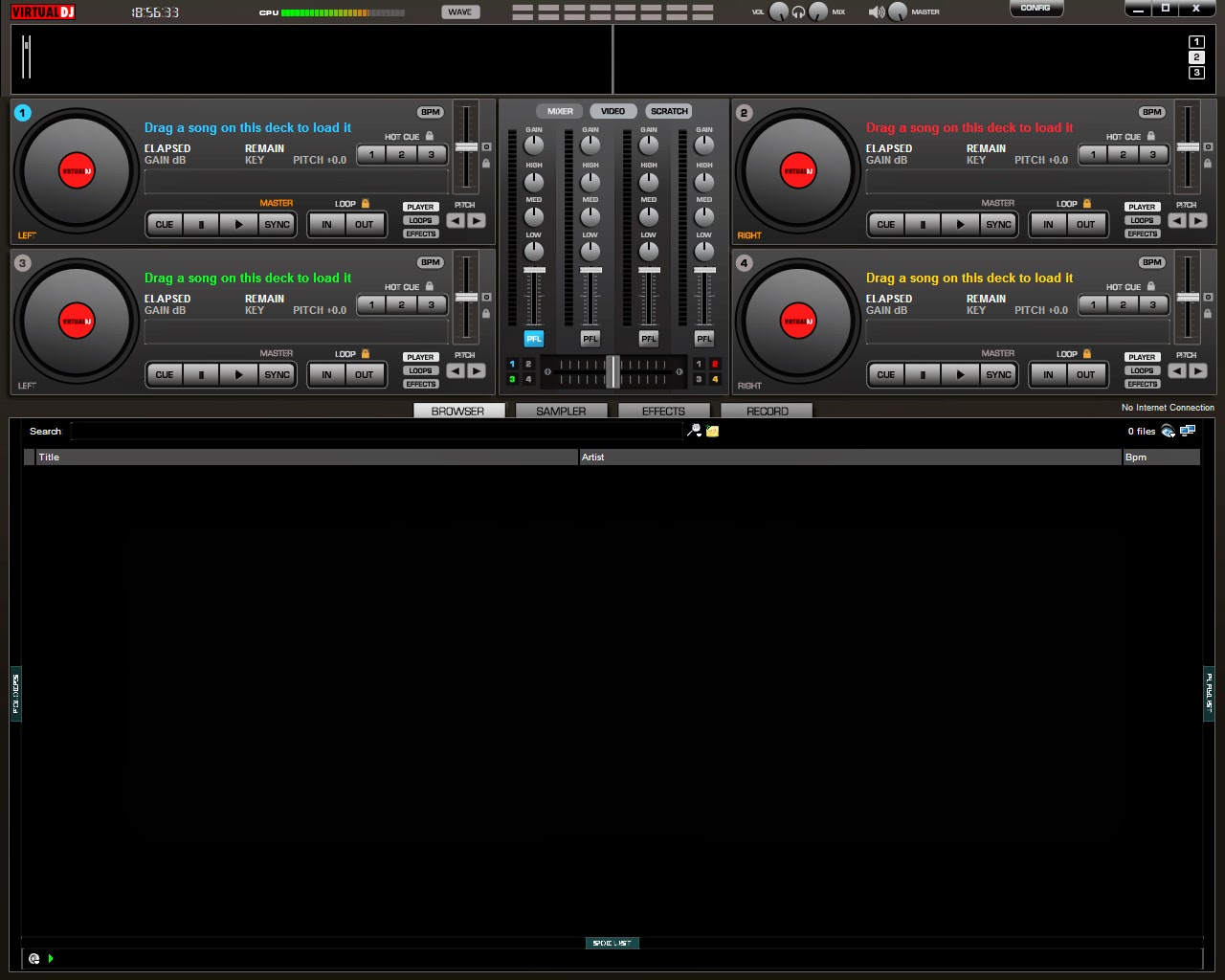
Task: Expand the Folders side panel
Action: 15,694
